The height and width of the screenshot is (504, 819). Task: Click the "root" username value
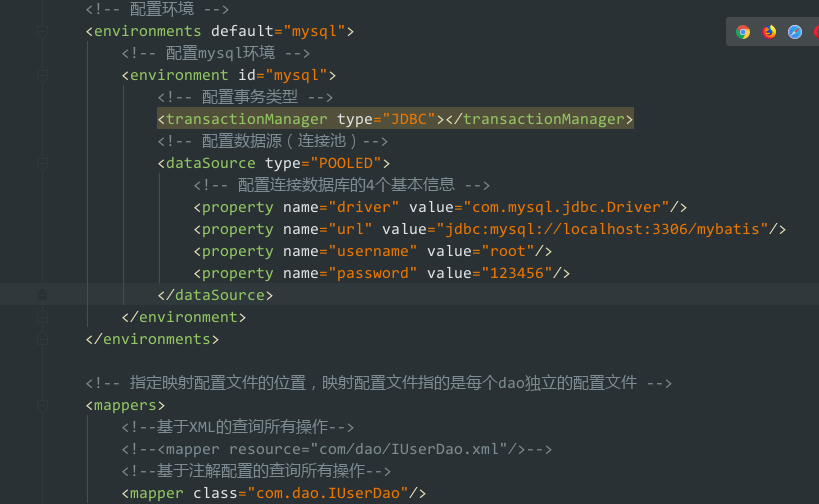click(508, 251)
